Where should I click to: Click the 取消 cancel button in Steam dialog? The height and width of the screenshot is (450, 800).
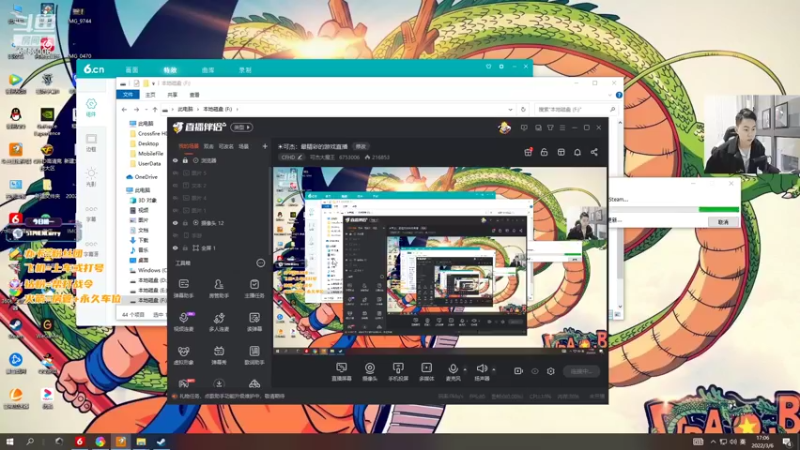[723, 222]
